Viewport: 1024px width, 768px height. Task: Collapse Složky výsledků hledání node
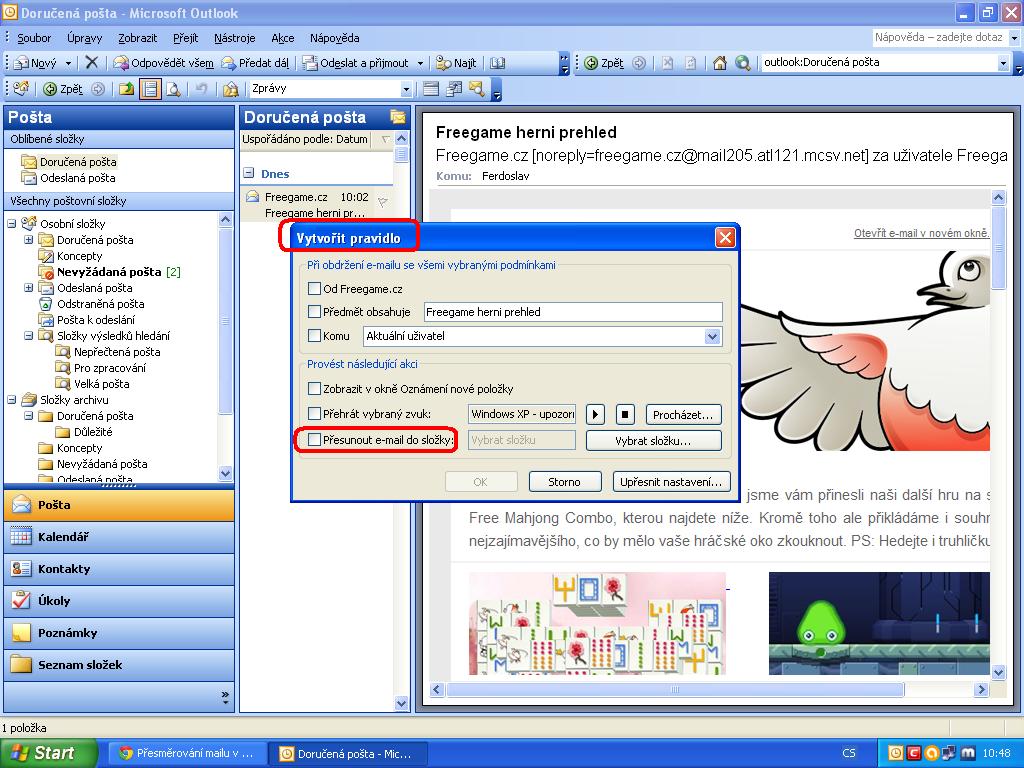[x=29, y=336]
